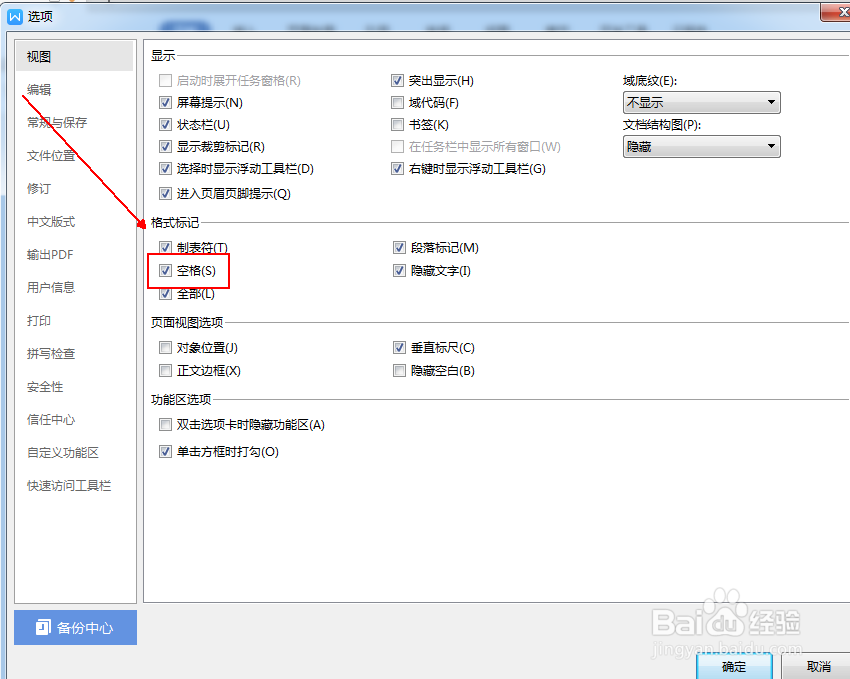
Task: Toggle the 段落标记(M) checkbox
Action: (399, 248)
